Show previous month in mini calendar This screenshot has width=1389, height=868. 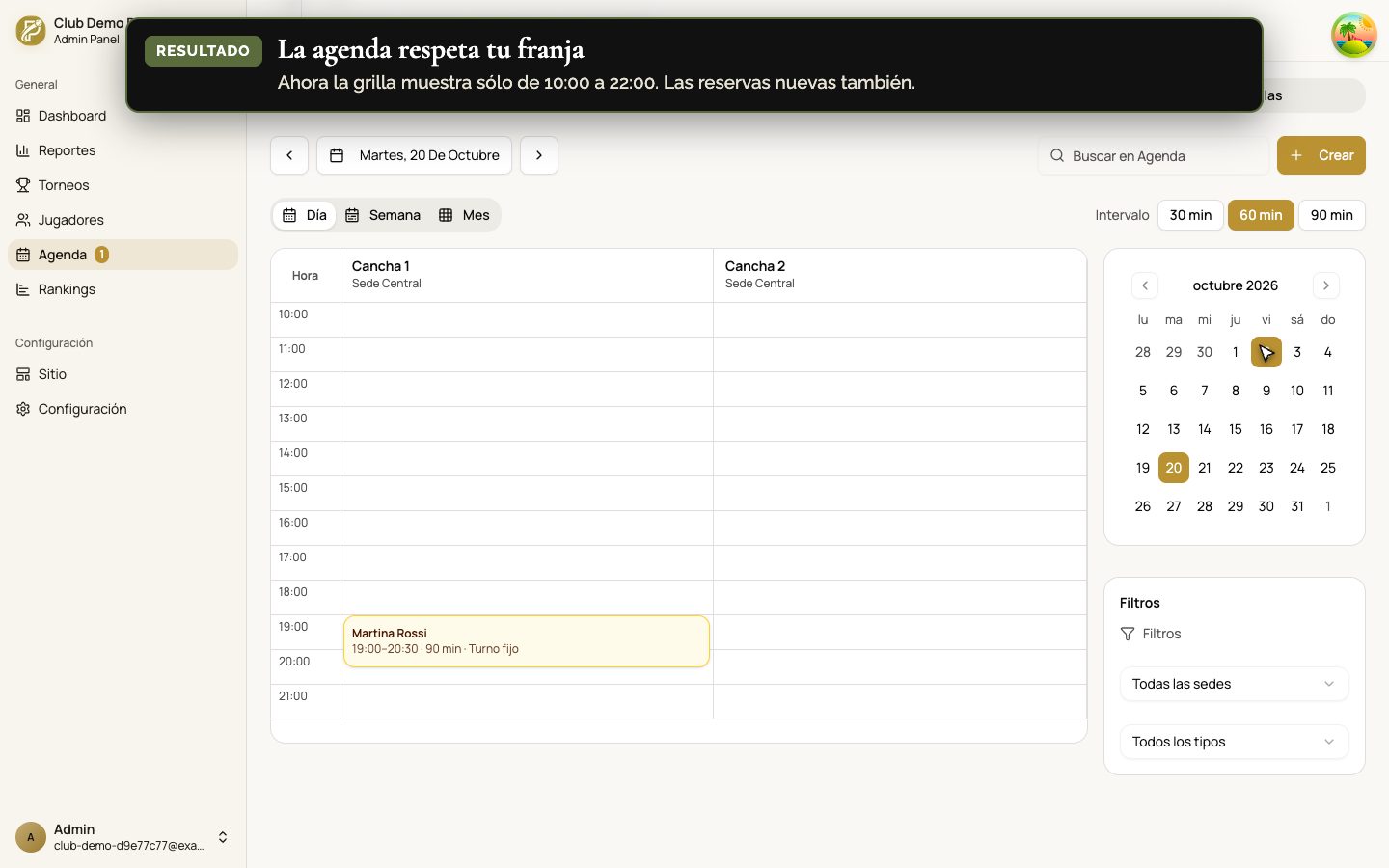[x=1145, y=285]
